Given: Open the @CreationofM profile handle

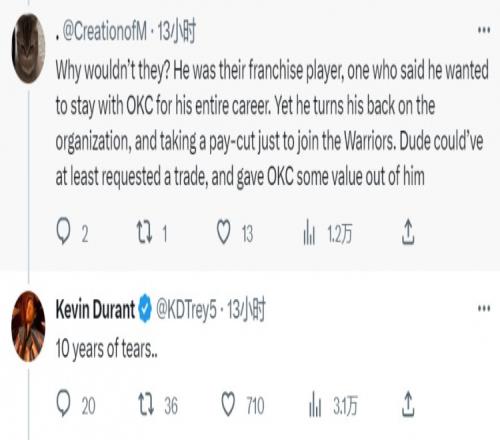Looking at the screenshot, I should pyautogui.click(x=104, y=32).
